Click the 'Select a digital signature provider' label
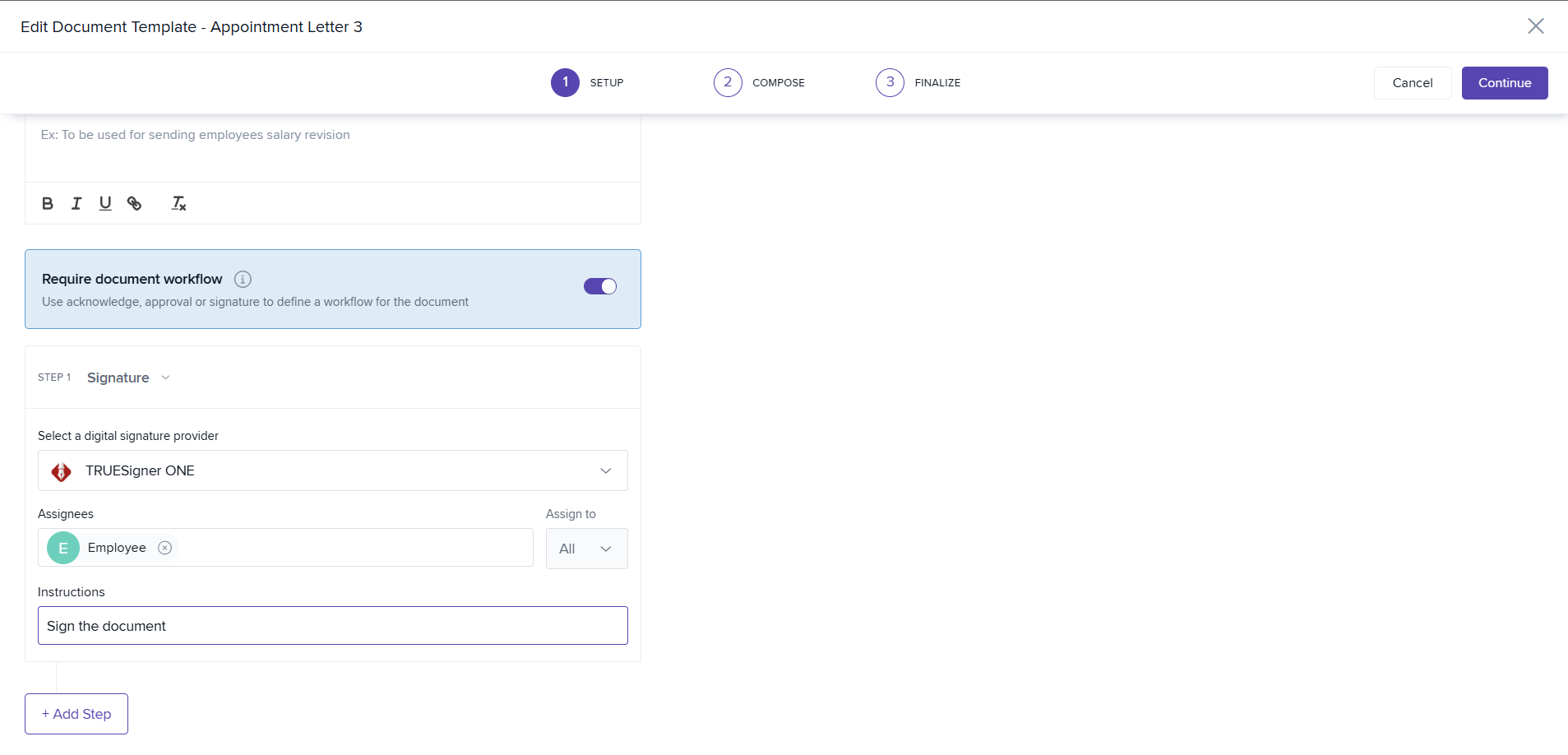The image size is (1568, 755). point(128,436)
